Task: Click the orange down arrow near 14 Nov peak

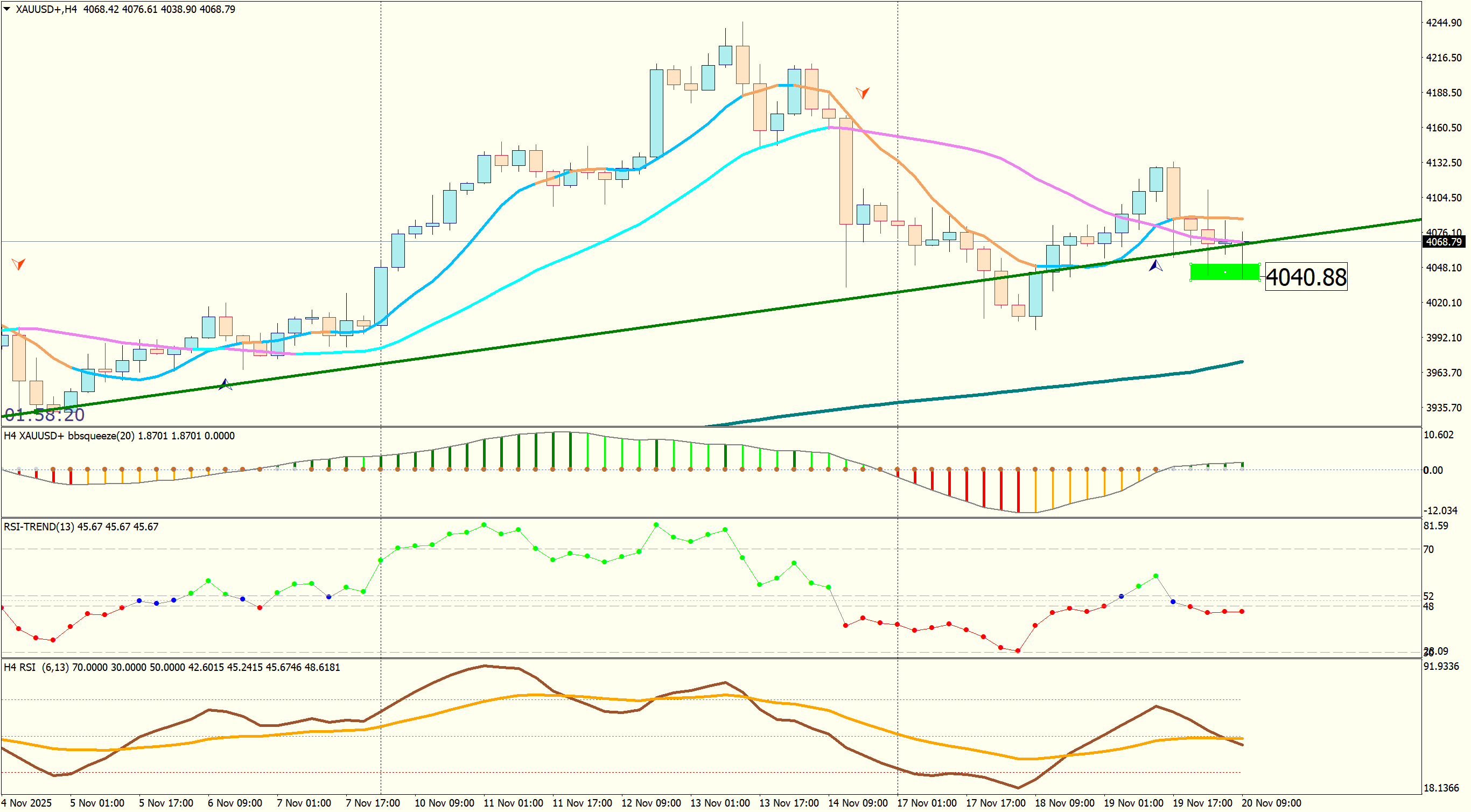Action: (x=862, y=93)
